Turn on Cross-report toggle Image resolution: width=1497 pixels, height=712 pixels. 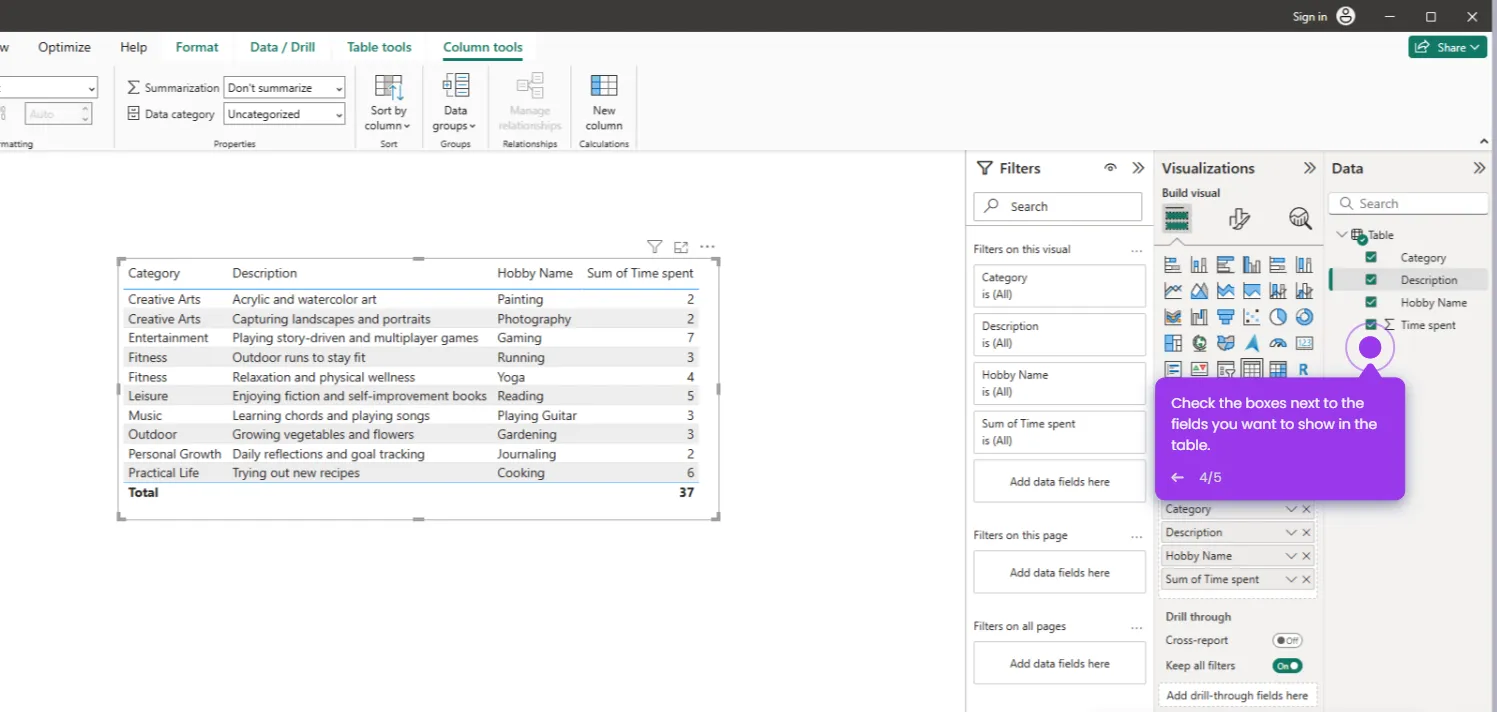pos(1287,640)
